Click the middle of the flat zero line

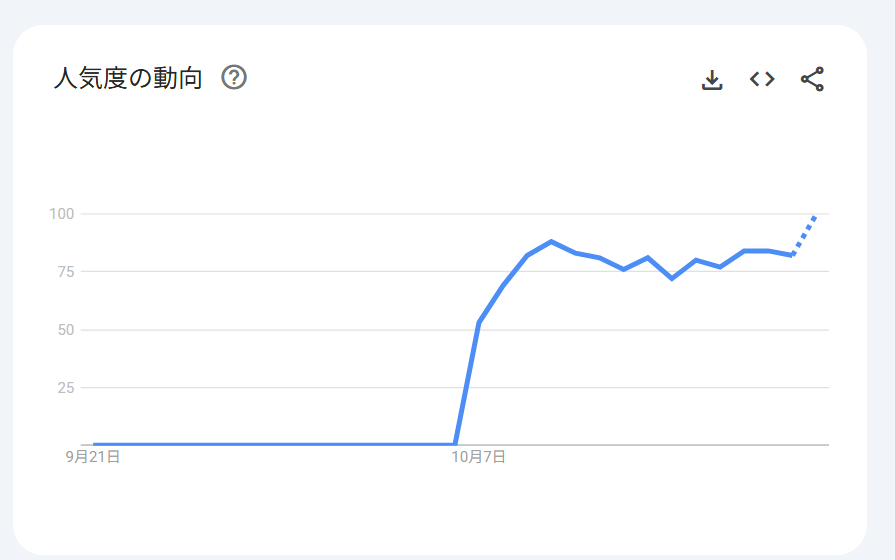click(275, 444)
